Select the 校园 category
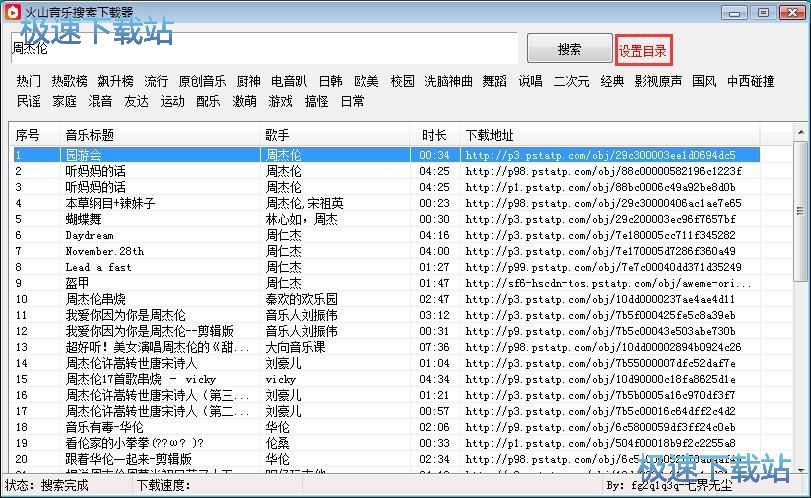This screenshot has width=811, height=498. (402, 81)
